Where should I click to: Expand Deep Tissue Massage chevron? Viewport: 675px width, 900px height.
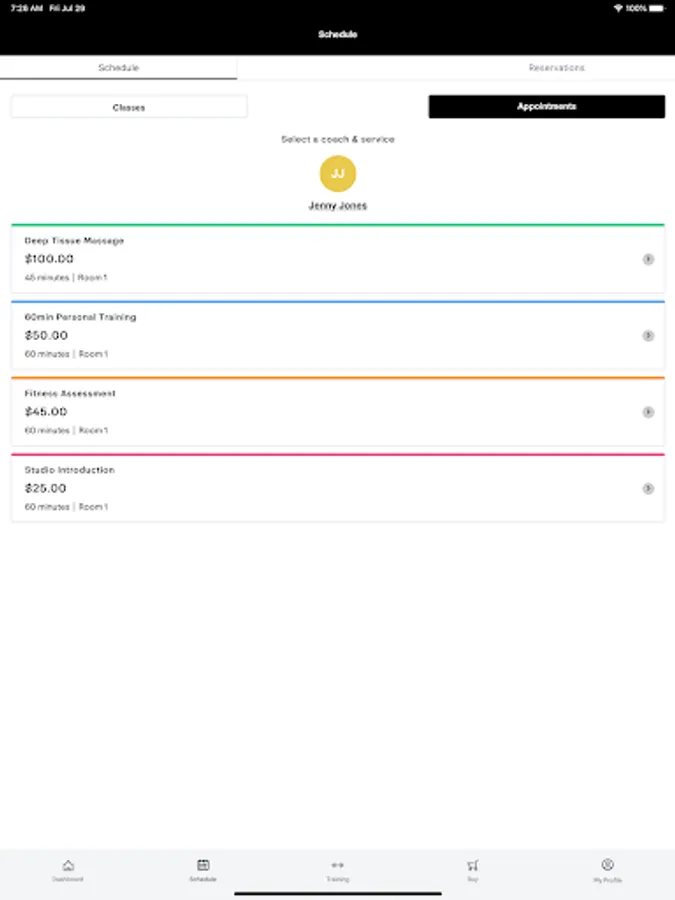click(648, 259)
